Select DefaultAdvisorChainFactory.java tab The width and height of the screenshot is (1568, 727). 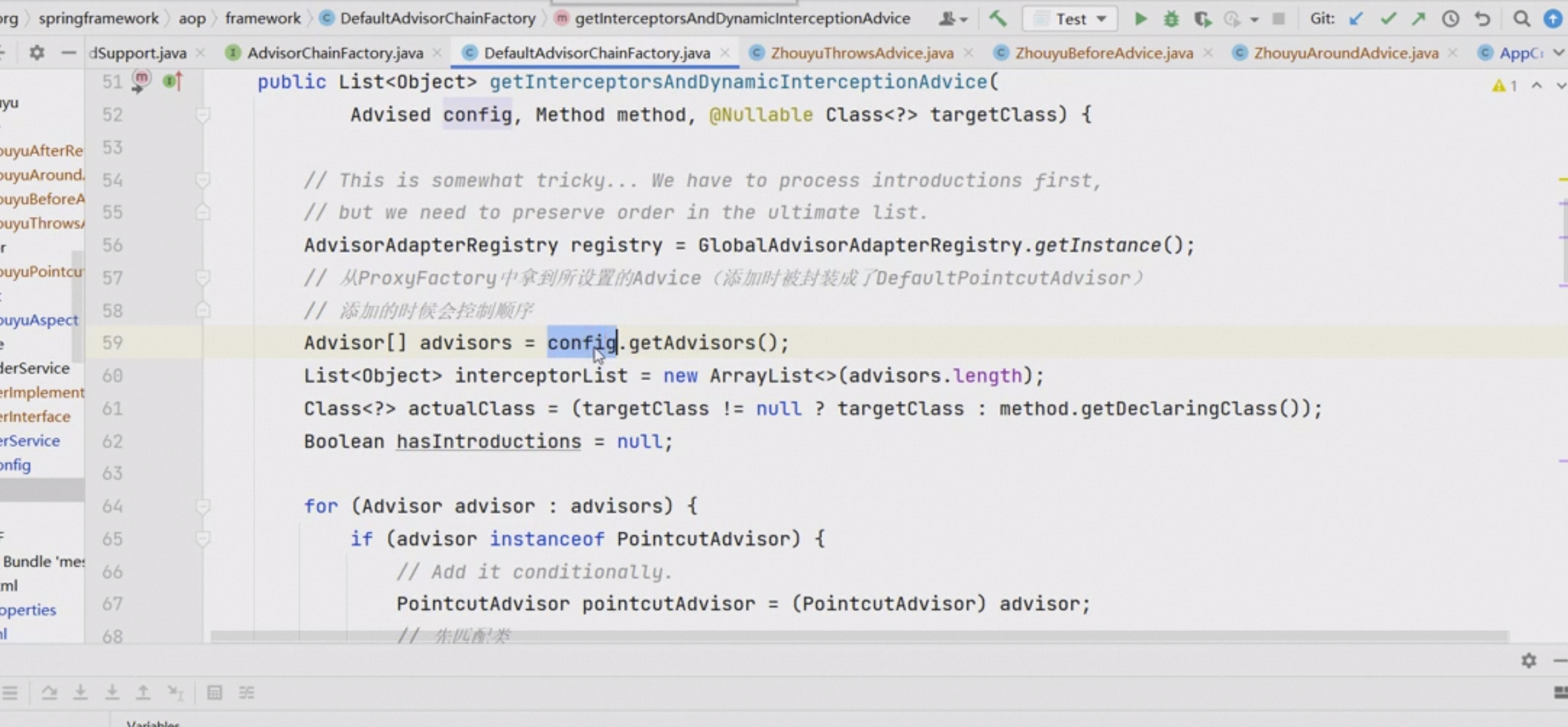tap(597, 53)
